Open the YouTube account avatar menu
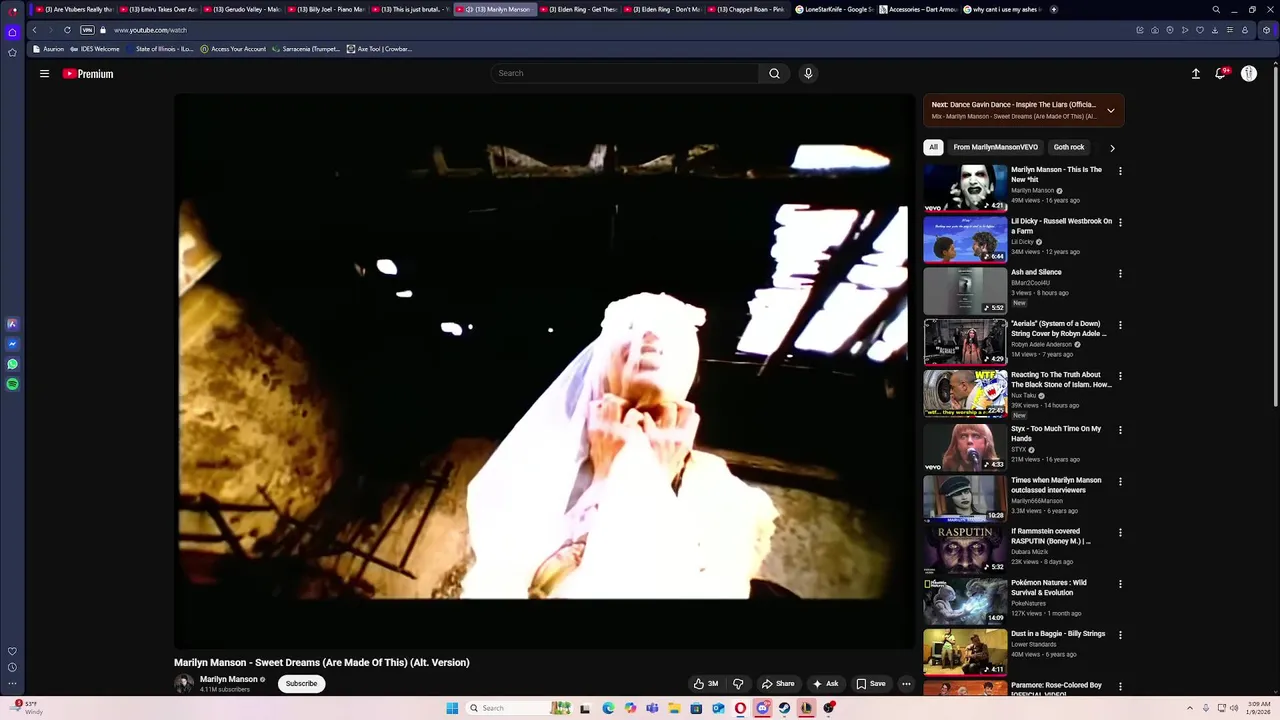 [1249, 73]
